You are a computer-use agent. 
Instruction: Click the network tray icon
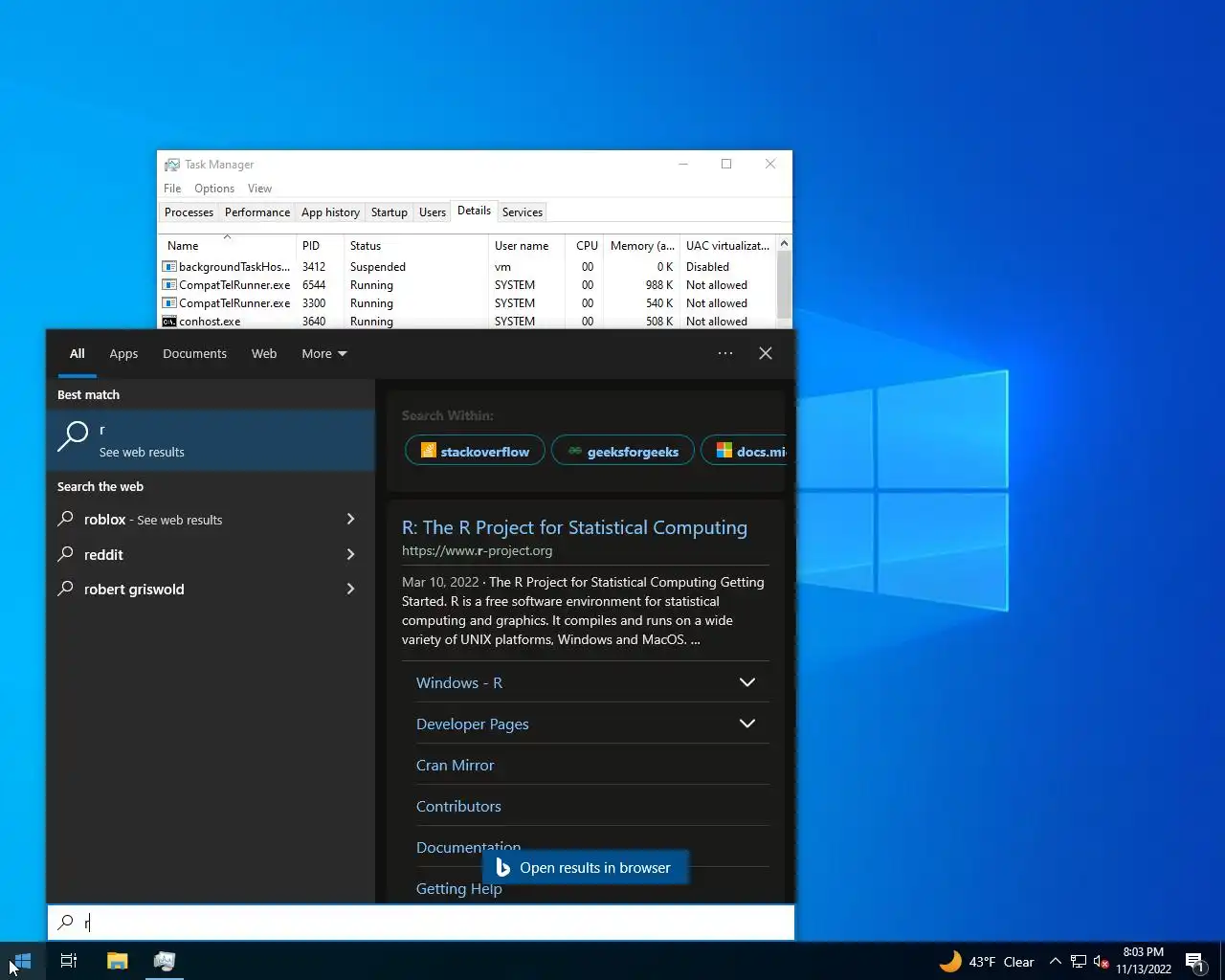pos(1079,962)
